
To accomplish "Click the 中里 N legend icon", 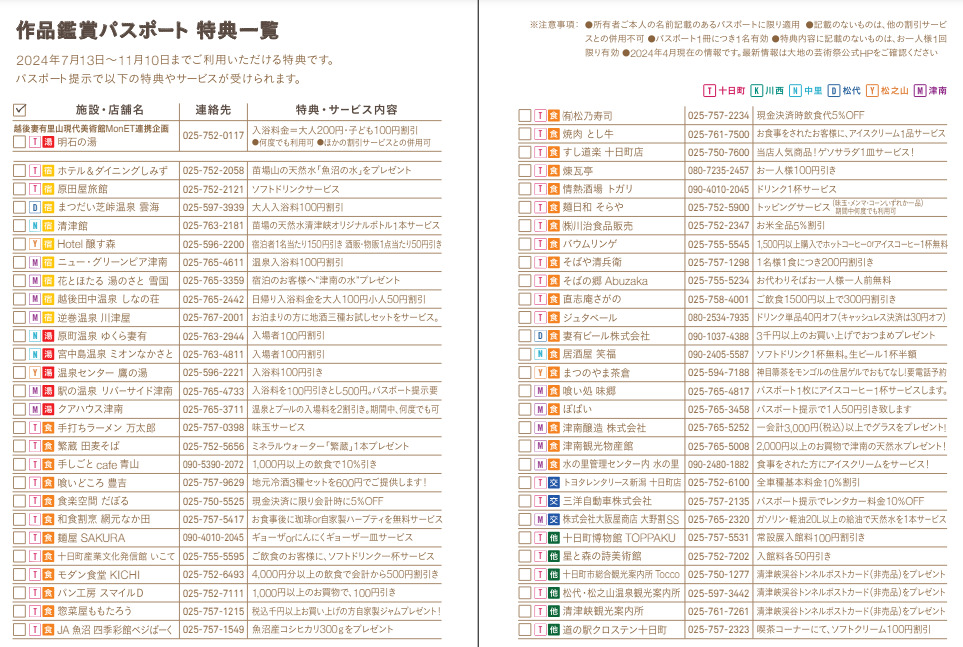I will point(795,91).
